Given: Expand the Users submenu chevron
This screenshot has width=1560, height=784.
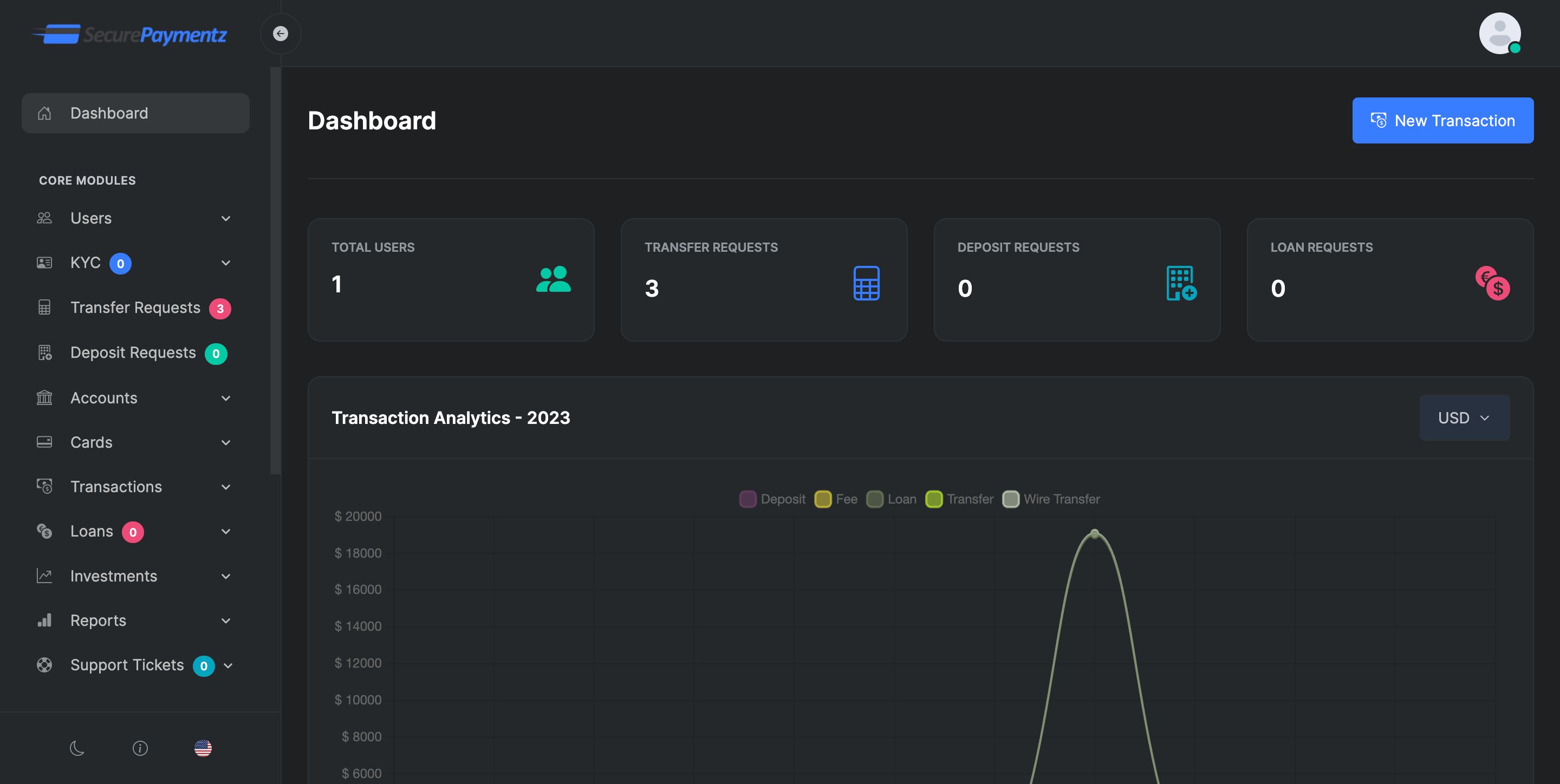Looking at the screenshot, I should [226, 219].
